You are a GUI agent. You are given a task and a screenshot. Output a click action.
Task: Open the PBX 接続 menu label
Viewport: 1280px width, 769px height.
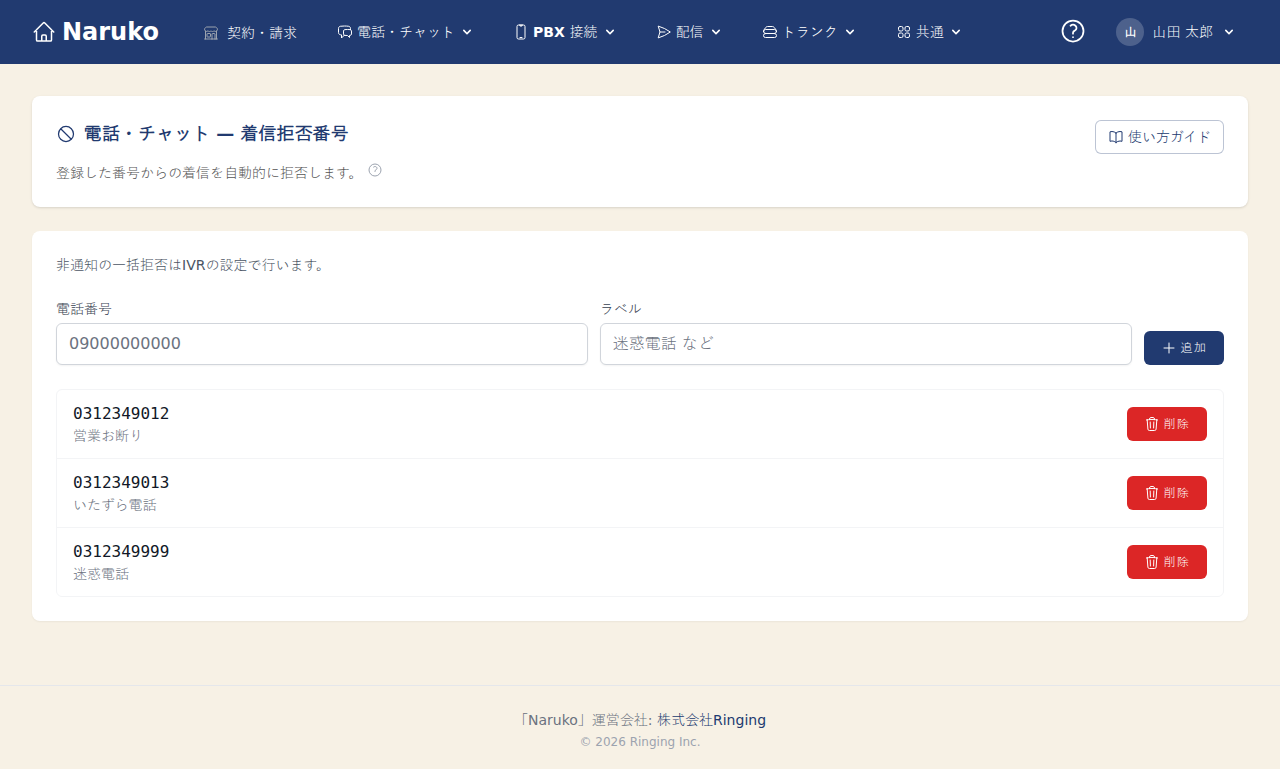[565, 32]
